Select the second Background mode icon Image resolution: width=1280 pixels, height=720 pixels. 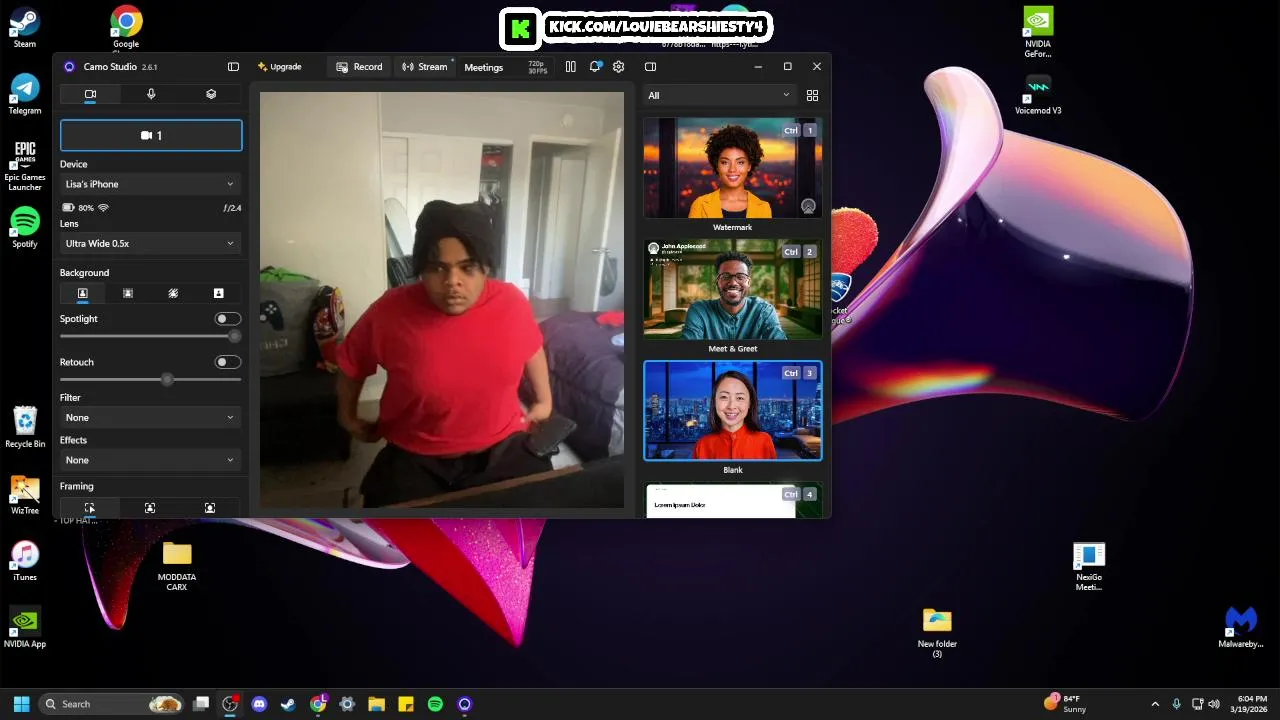pos(128,293)
